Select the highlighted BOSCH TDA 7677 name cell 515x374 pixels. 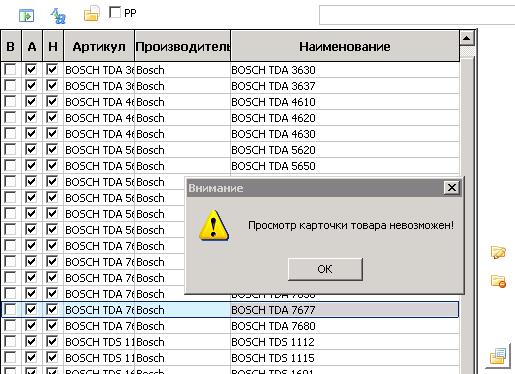coord(345,310)
